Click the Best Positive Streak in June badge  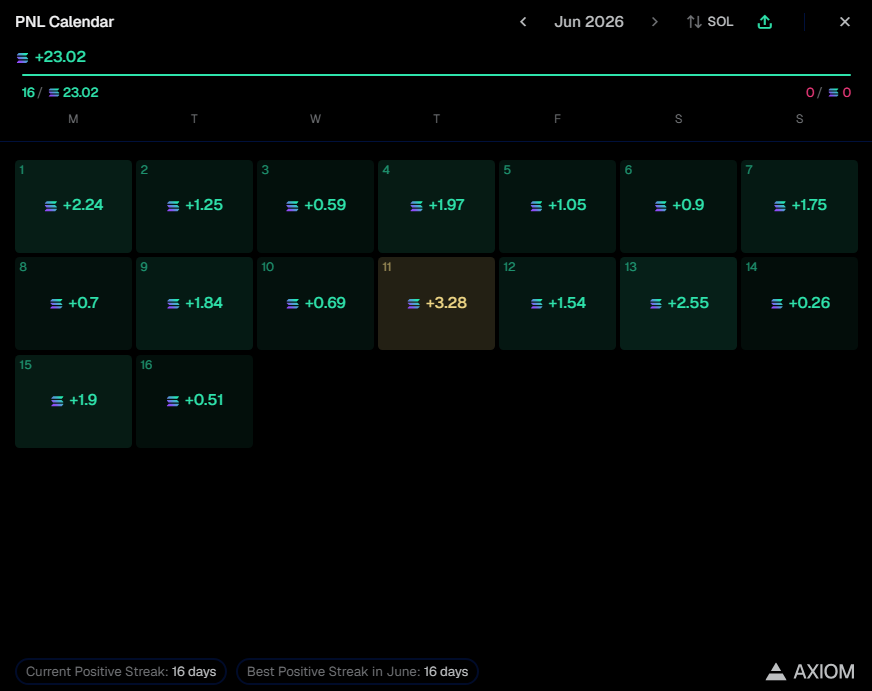pos(357,672)
